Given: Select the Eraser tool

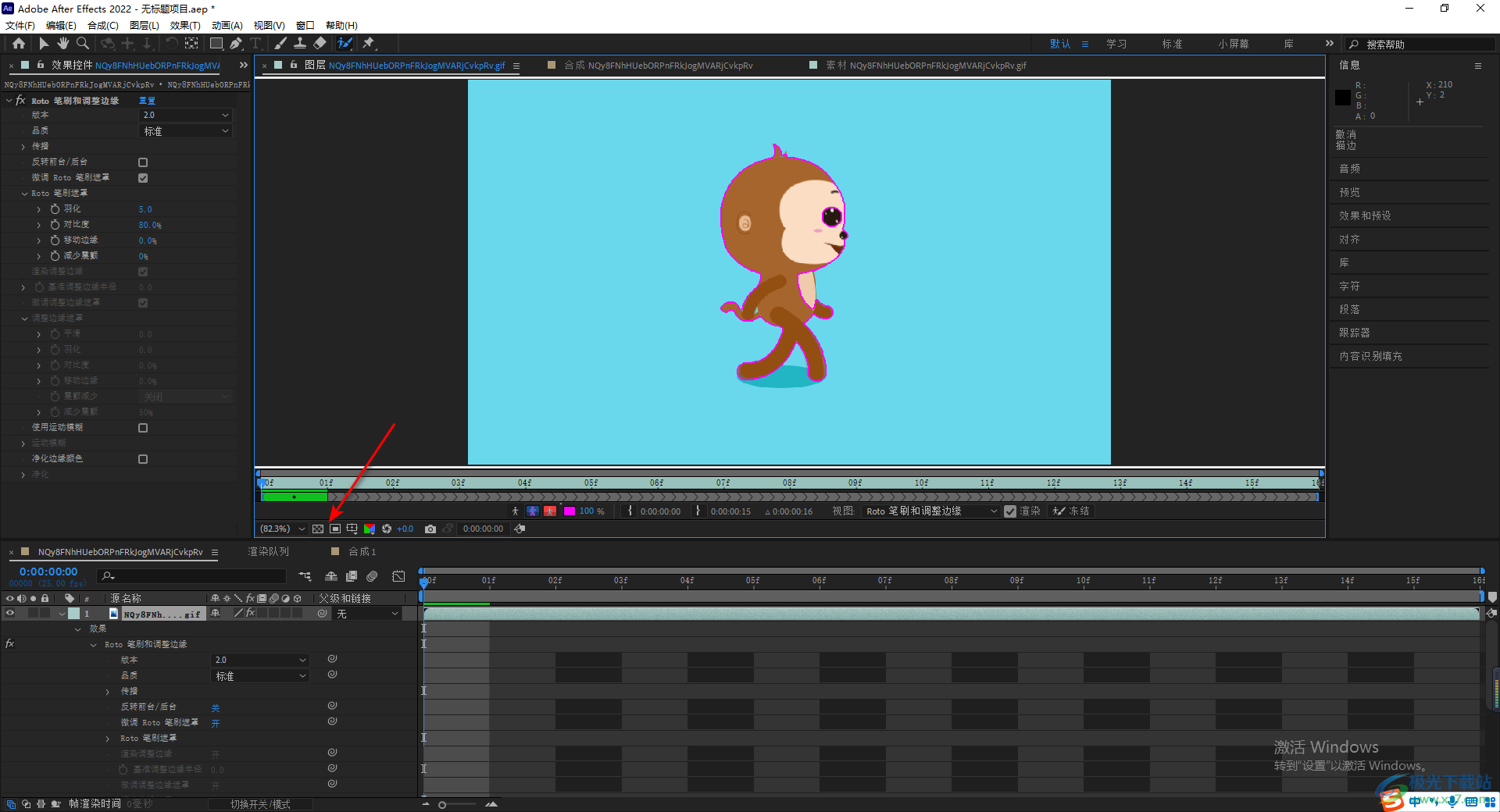Looking at the screenshot, I should click(320, 44).
